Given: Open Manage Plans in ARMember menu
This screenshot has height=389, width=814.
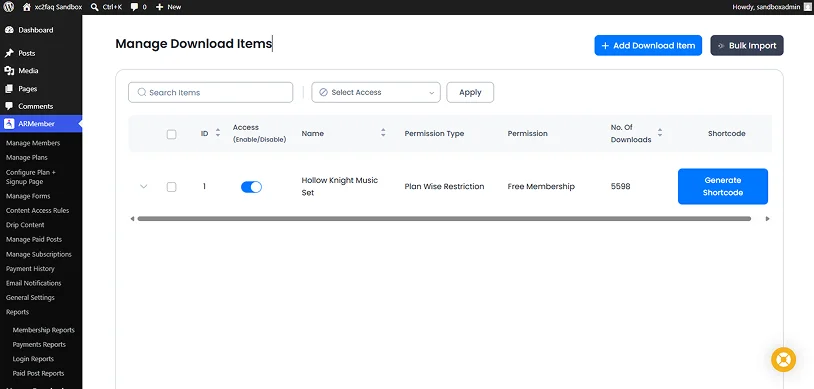Looking at the screenshot, I should (26, 157).
